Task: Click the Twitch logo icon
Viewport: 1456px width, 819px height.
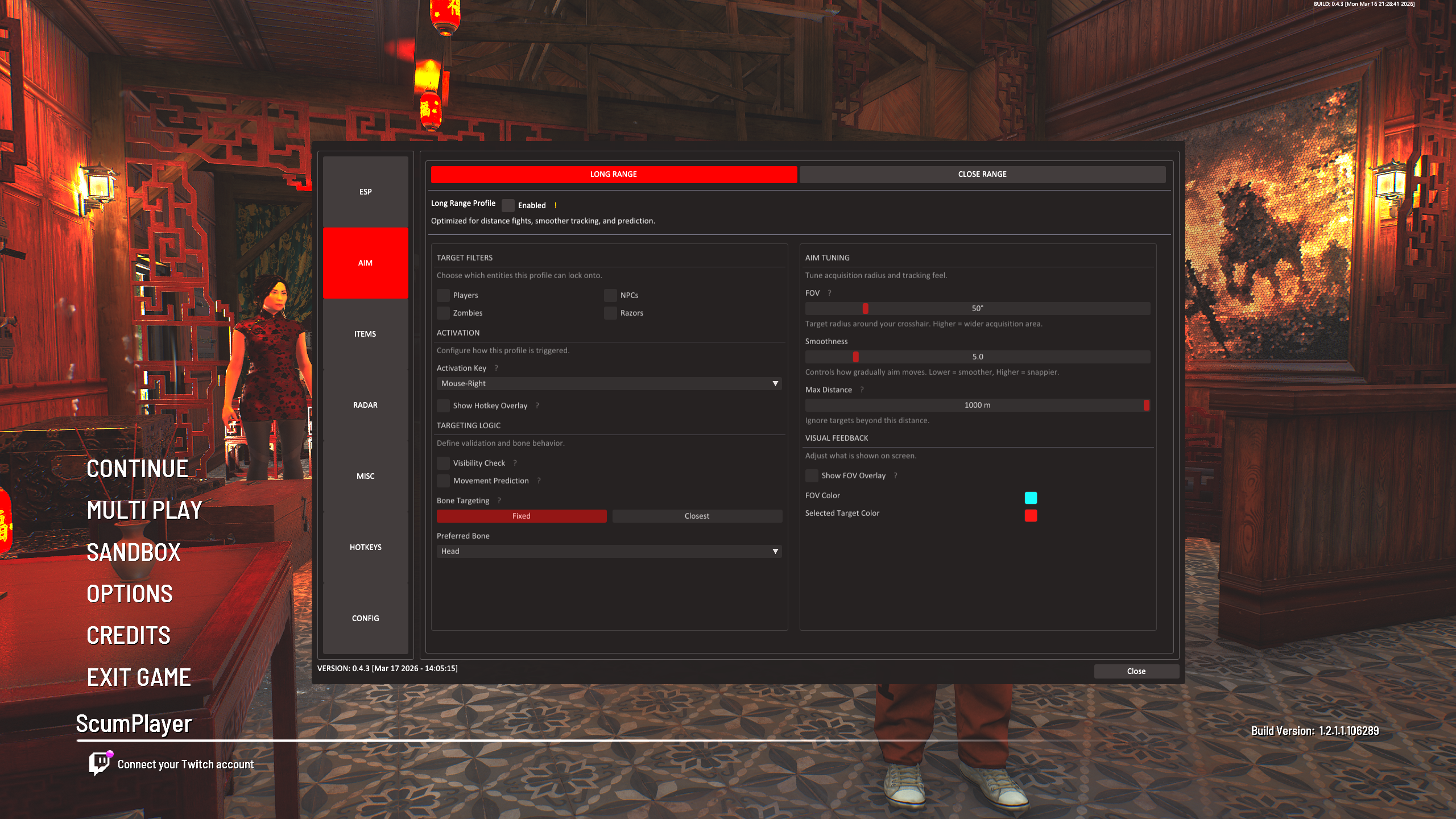Action: (100, 763)
